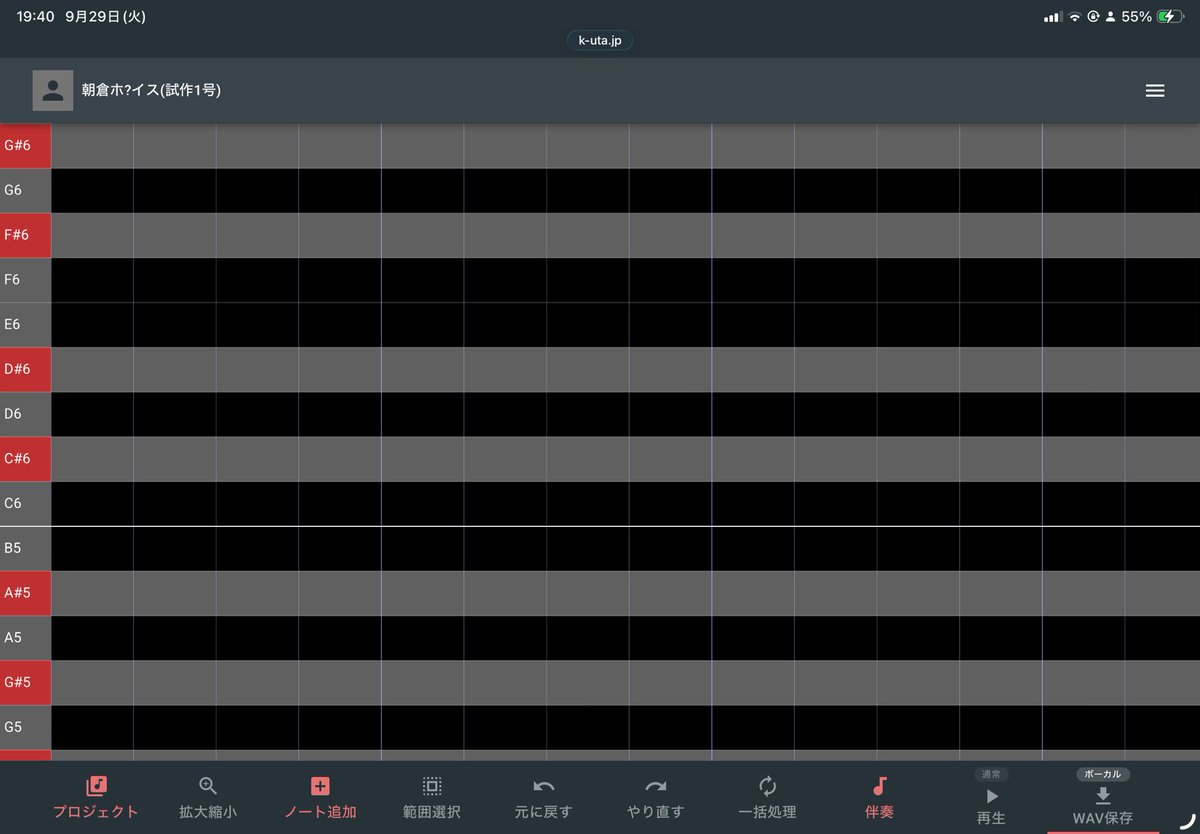Image resolution: width=1200 pixels, height=834 pixels.
Task: Select the D6 piano key
Action: [25, 414]
